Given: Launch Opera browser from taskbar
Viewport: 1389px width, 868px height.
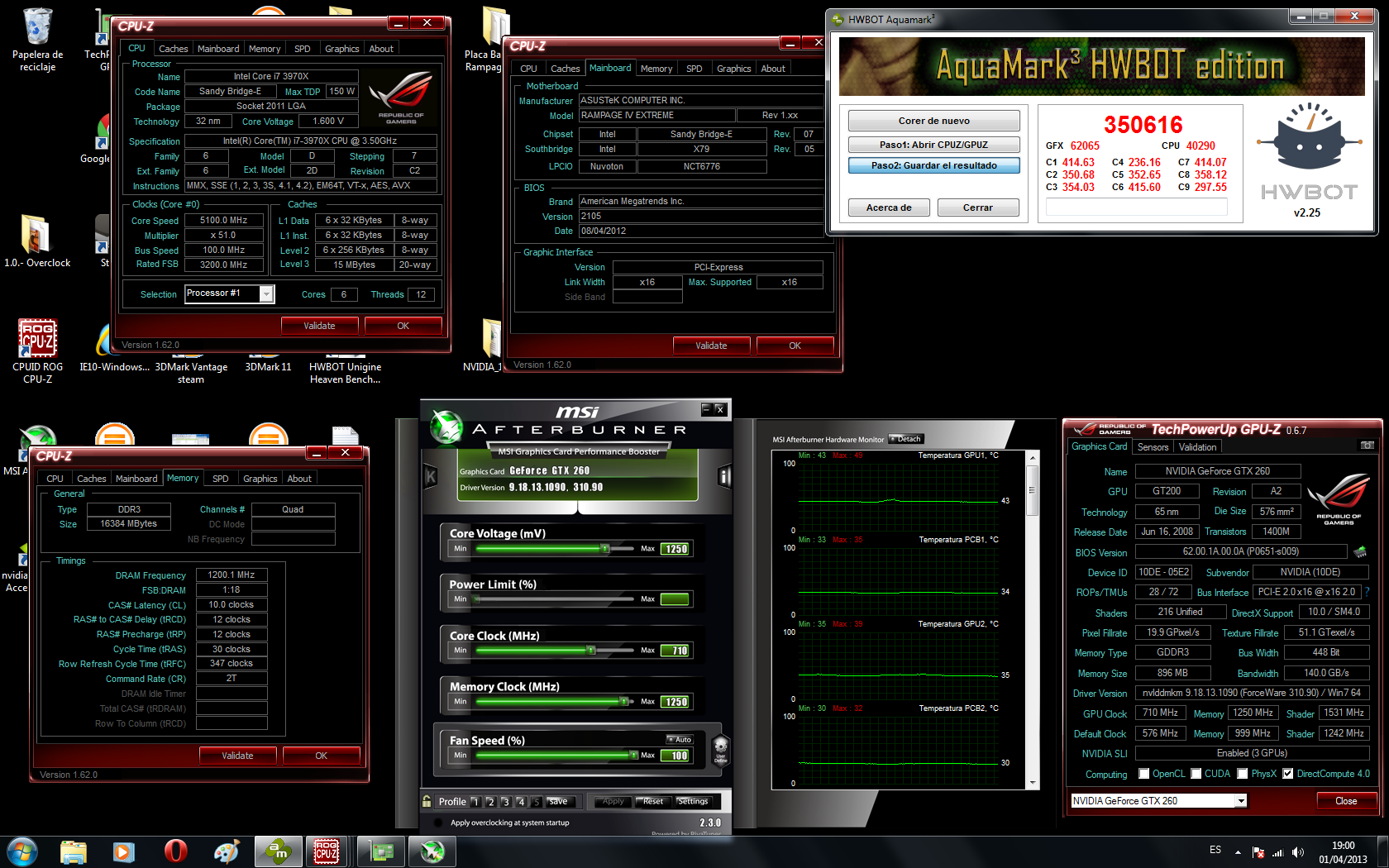Looking at the screenshot, I should (175, 851).
